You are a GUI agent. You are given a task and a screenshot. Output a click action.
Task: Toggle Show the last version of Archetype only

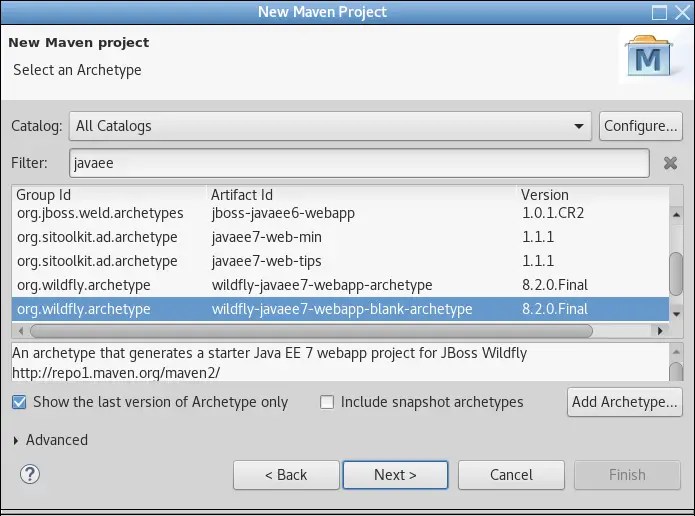[19, 402]
